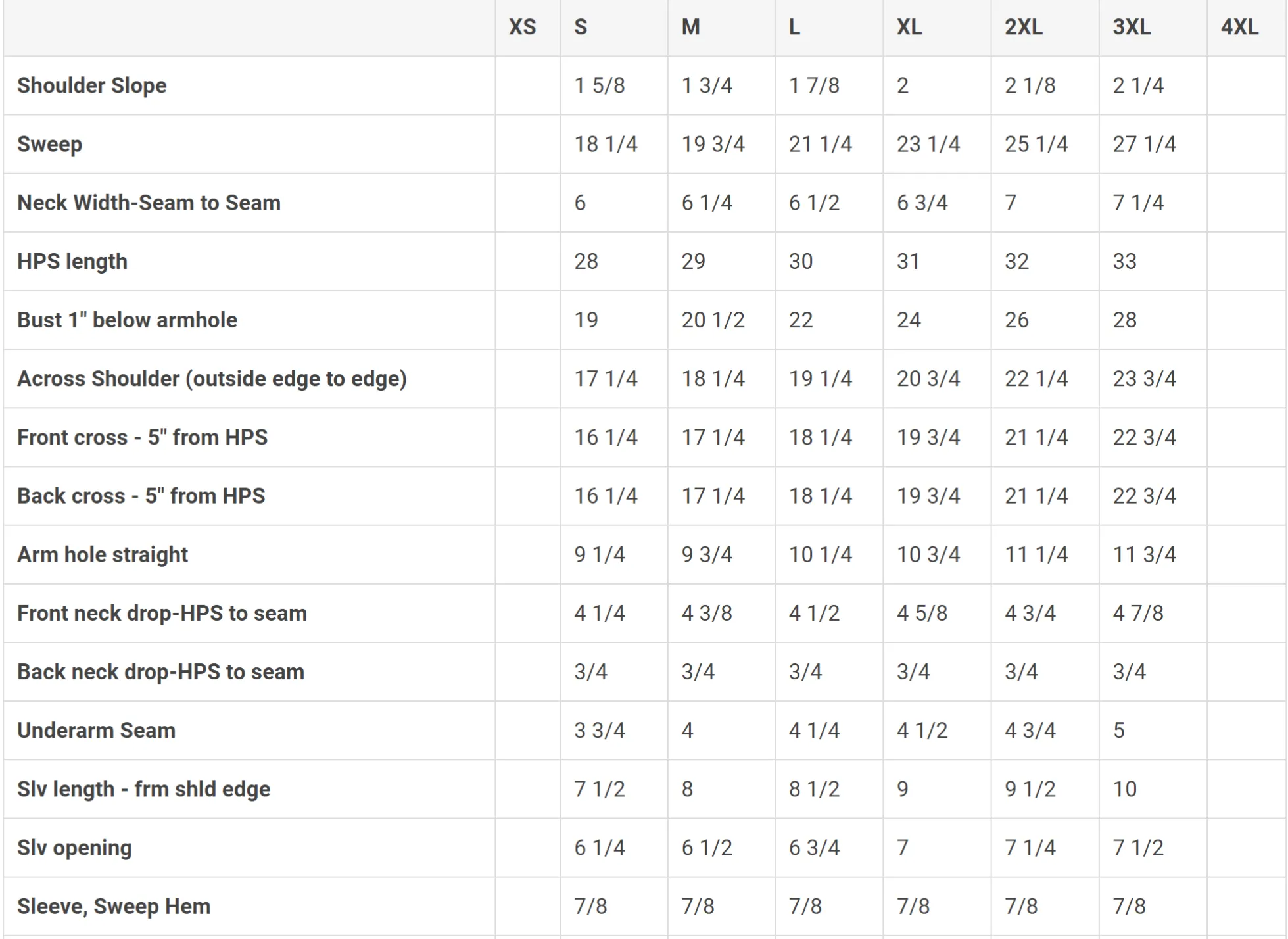The height and width of the screenshot is (939, 1288).
Task: Select the Slv length row label
Action: 143,789
